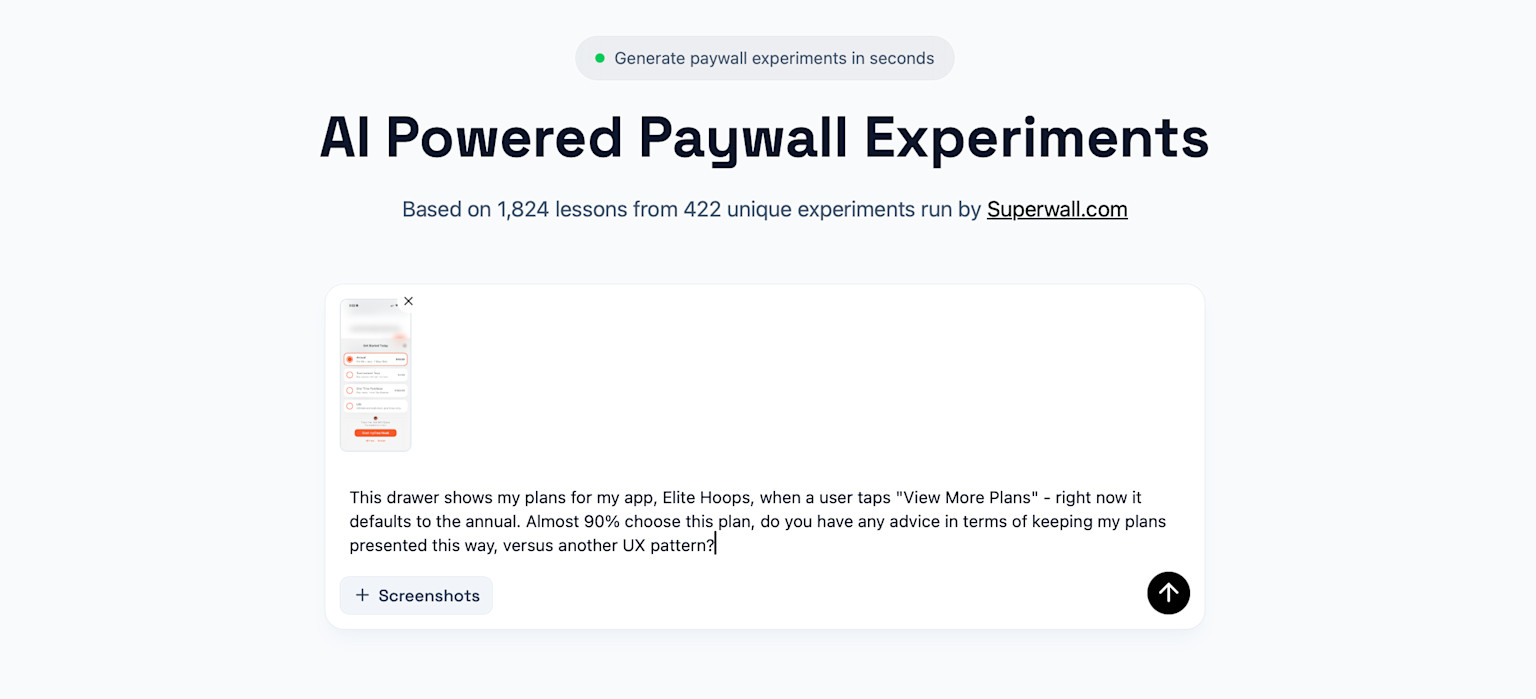1536x699 pixels.
Task: Open the Superwall.com link
Action: [x=1056, y=209]
